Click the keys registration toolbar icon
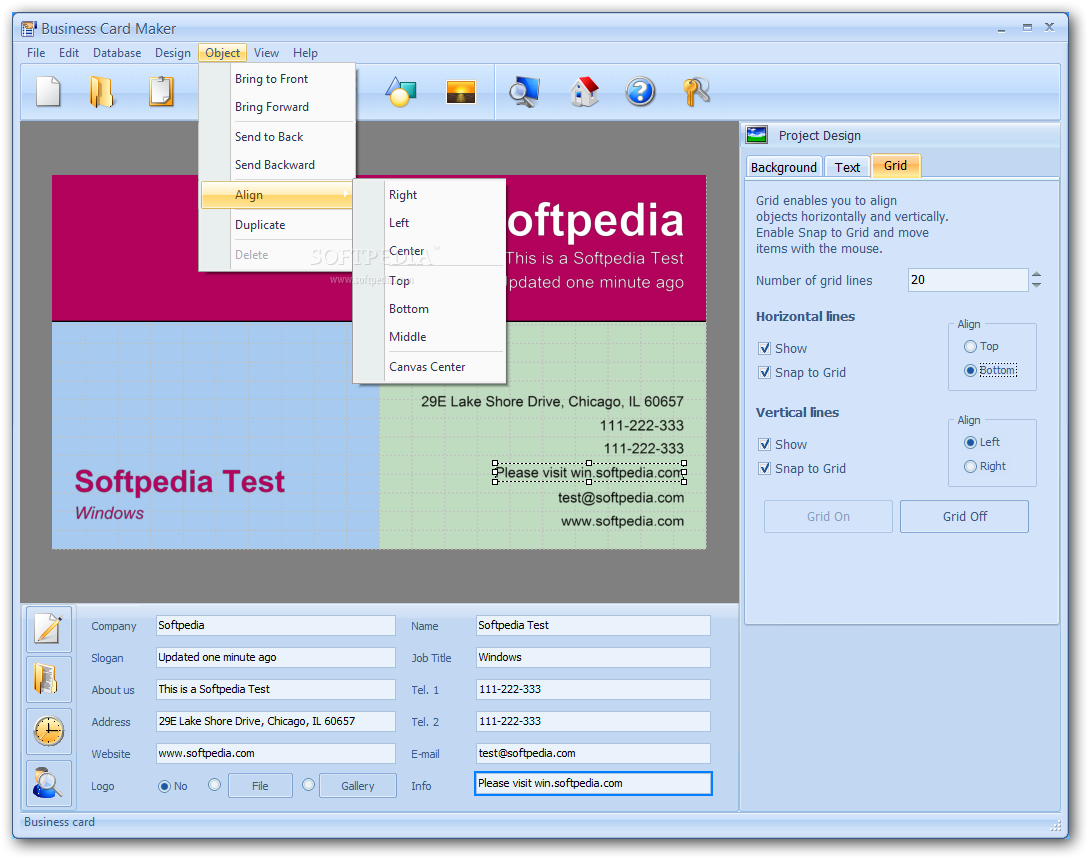The width and height of the screenshot is (1089, 859). click(696, 92)
